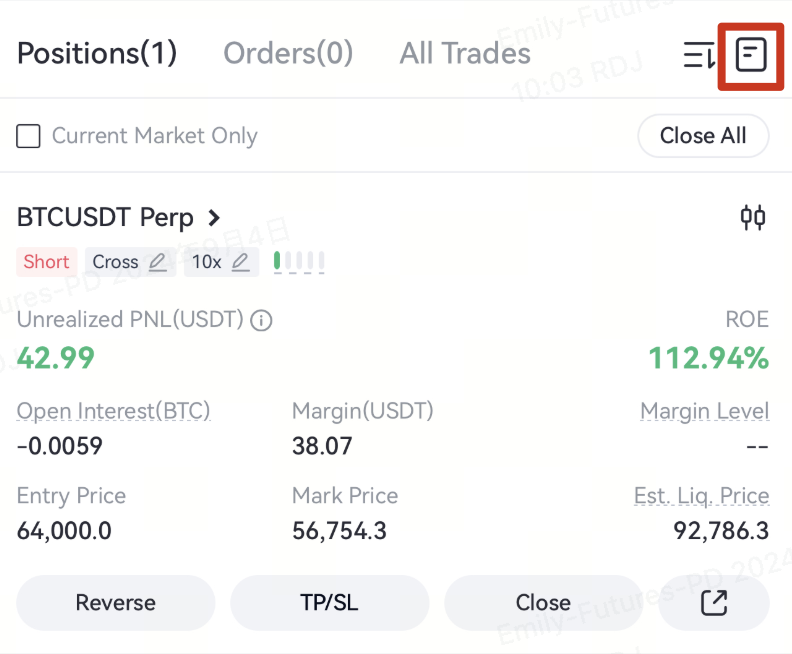Switch to the Orders(0) tab

(x=288, y=53)
